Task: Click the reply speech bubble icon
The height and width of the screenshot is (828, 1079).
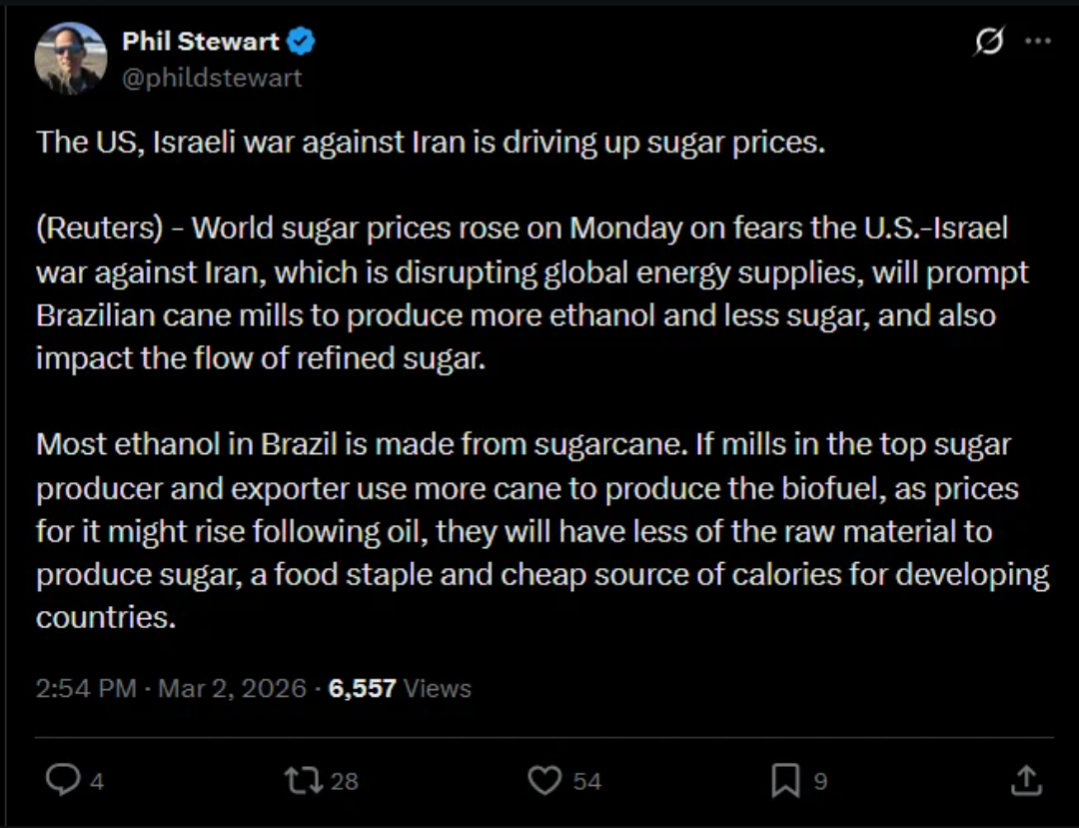Action: click(63, 780)
